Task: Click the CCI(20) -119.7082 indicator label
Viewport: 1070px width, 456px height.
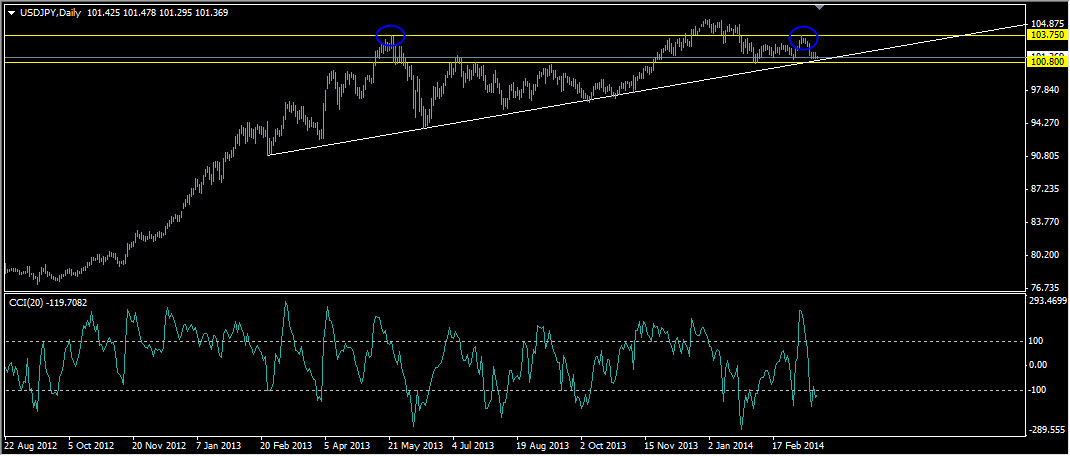Action: coord(48,302)
